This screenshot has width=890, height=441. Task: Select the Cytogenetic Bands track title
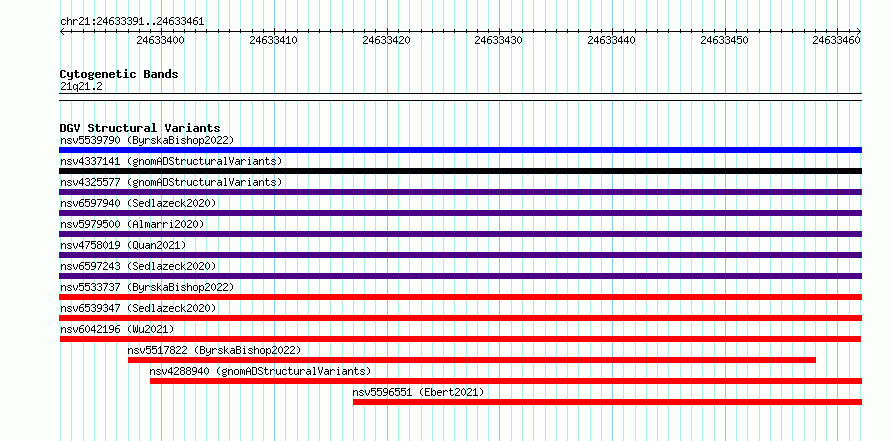[119, 74]
